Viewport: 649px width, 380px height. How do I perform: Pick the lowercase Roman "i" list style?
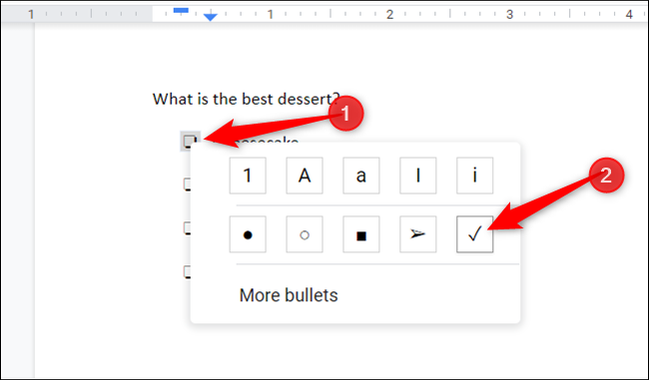click(x=475, y=176)
